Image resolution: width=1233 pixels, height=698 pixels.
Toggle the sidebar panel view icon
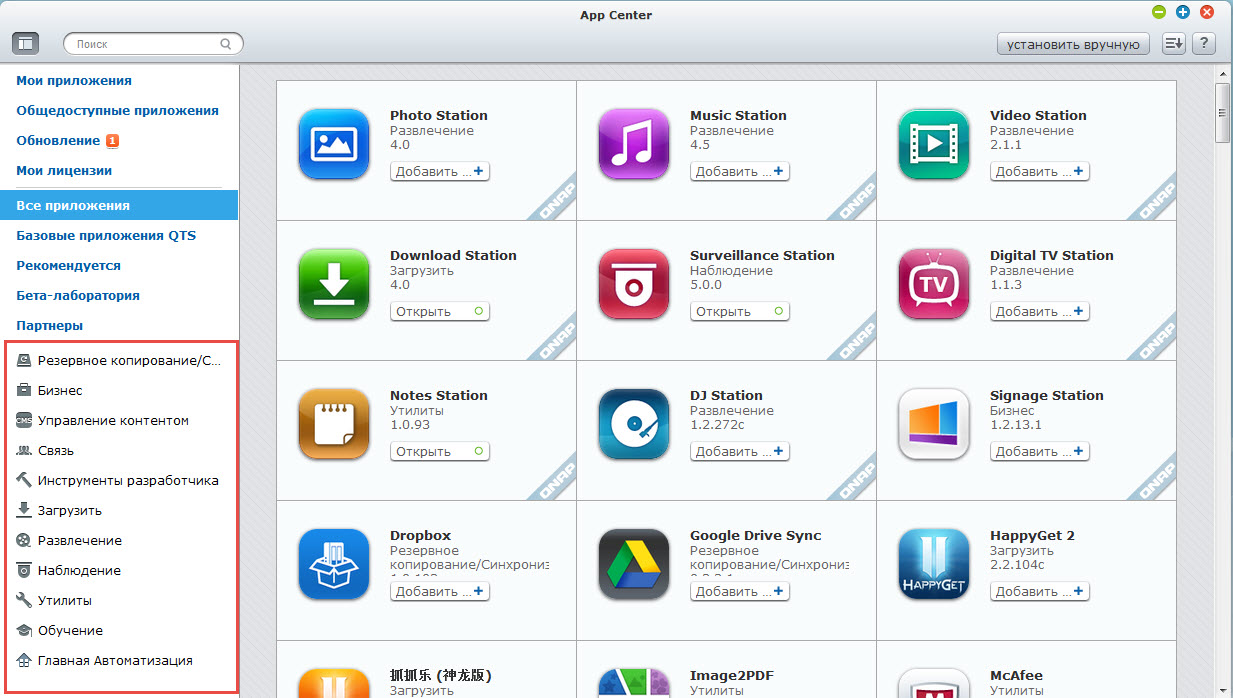coord(25,43)
